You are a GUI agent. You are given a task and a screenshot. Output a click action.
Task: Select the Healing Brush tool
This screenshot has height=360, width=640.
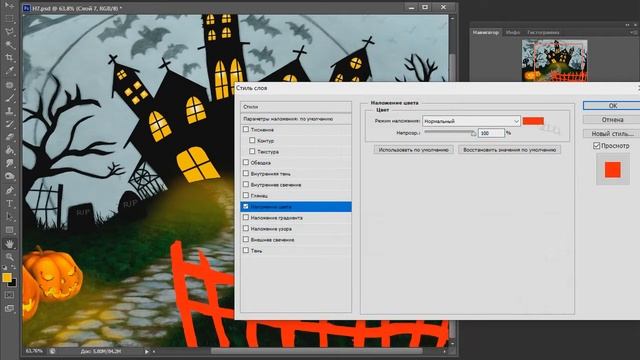[9, 85]
